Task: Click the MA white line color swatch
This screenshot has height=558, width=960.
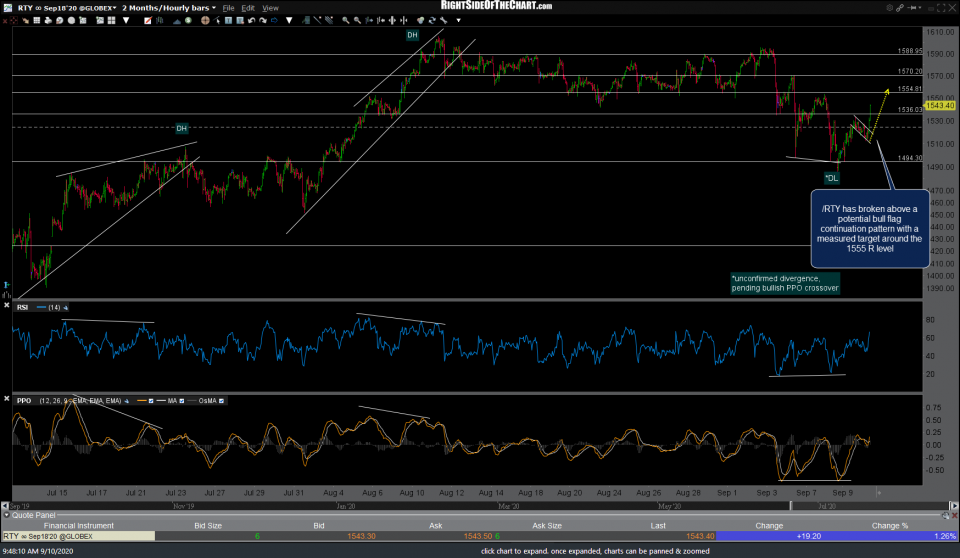Action: [161, 401]
